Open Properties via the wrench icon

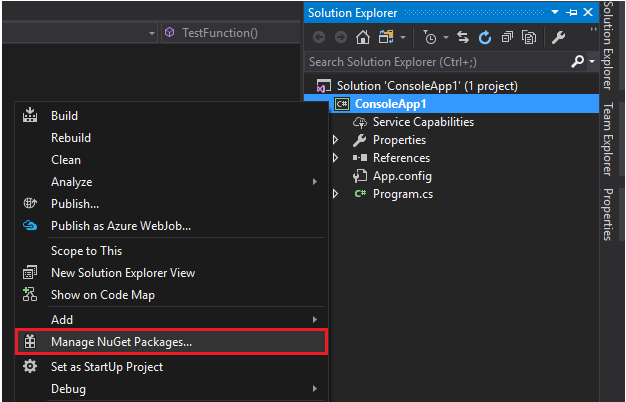pos(558,37)
